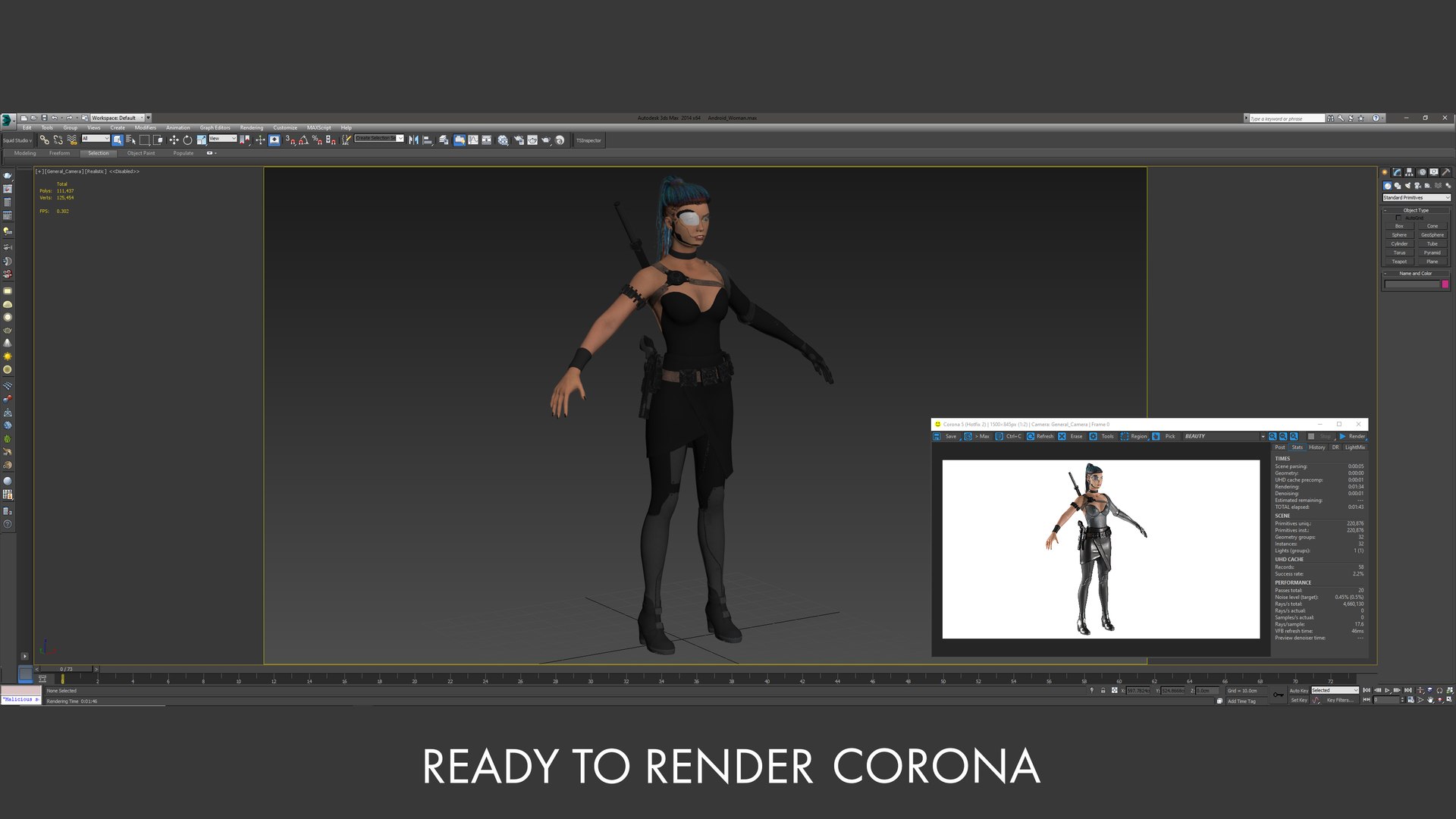Open the Motion panel tab icon
This screenshot has height=819, width=1456.
1422,172
